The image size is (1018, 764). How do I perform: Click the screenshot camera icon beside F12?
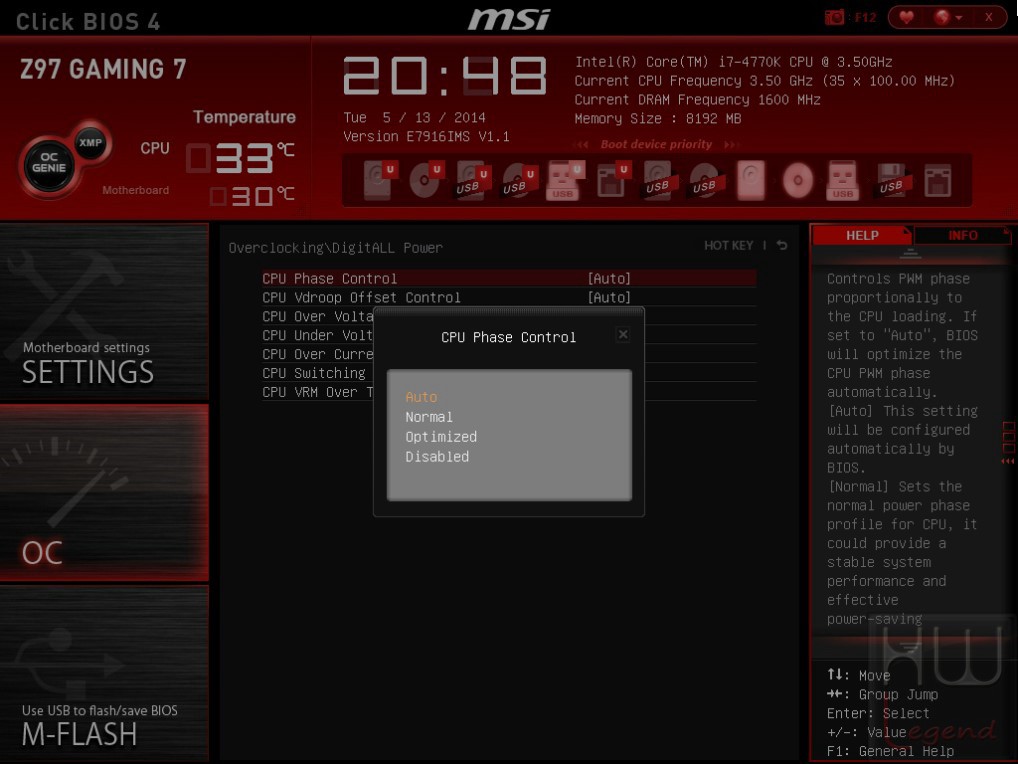pos(834,18)
